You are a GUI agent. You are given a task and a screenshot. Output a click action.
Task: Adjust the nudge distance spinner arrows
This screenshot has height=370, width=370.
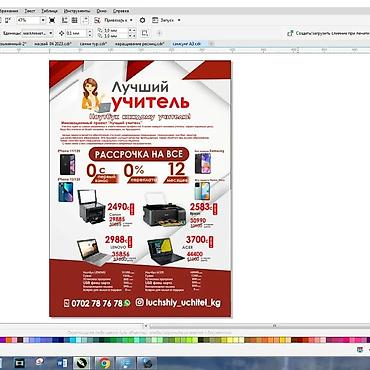click(90, 33)
